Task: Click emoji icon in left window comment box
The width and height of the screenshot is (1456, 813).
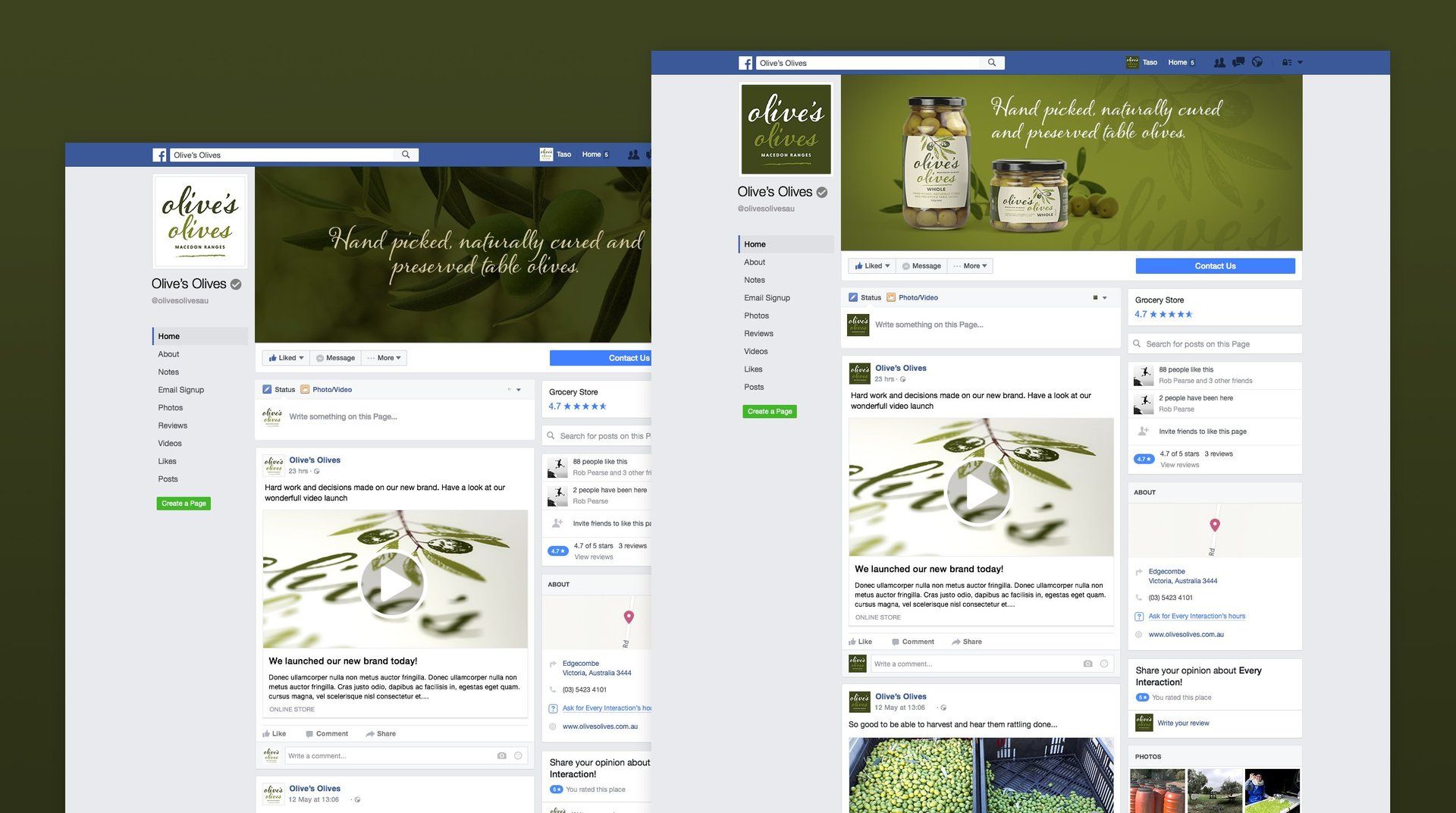Action: [x=518, y=755]
